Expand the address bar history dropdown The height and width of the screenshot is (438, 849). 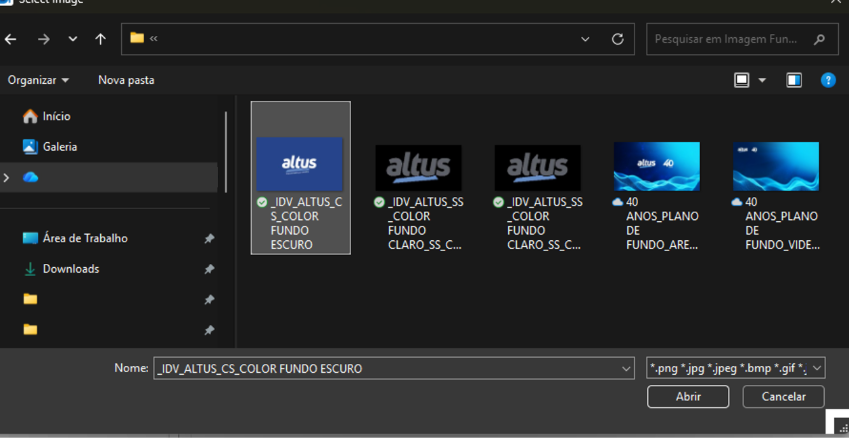(x=585, y=39)
